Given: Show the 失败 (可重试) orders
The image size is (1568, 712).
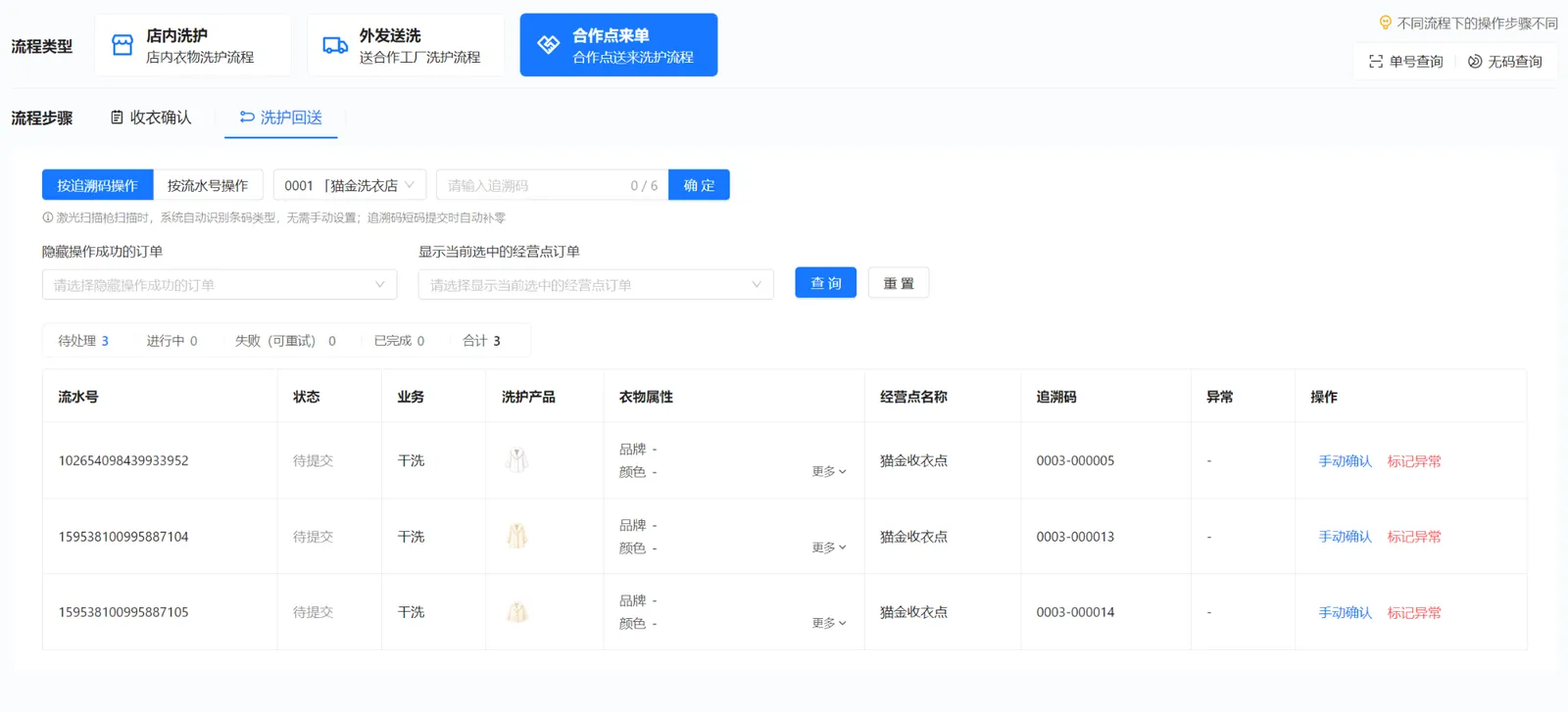Looking at the screenshot, I should 285,341.
